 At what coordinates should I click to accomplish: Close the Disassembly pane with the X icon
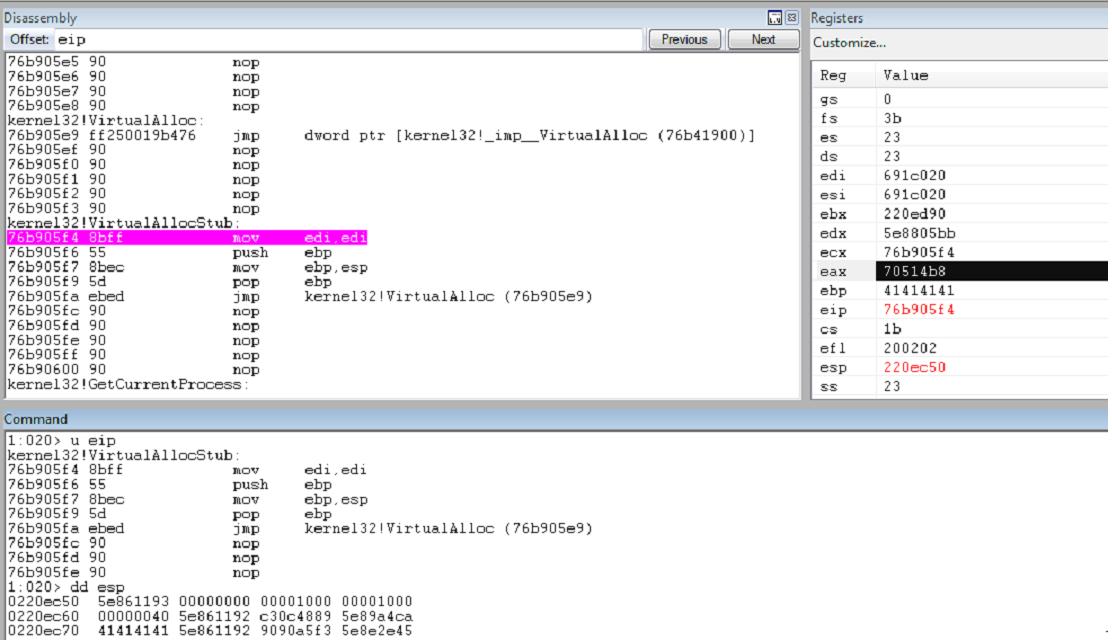[791, 18]
